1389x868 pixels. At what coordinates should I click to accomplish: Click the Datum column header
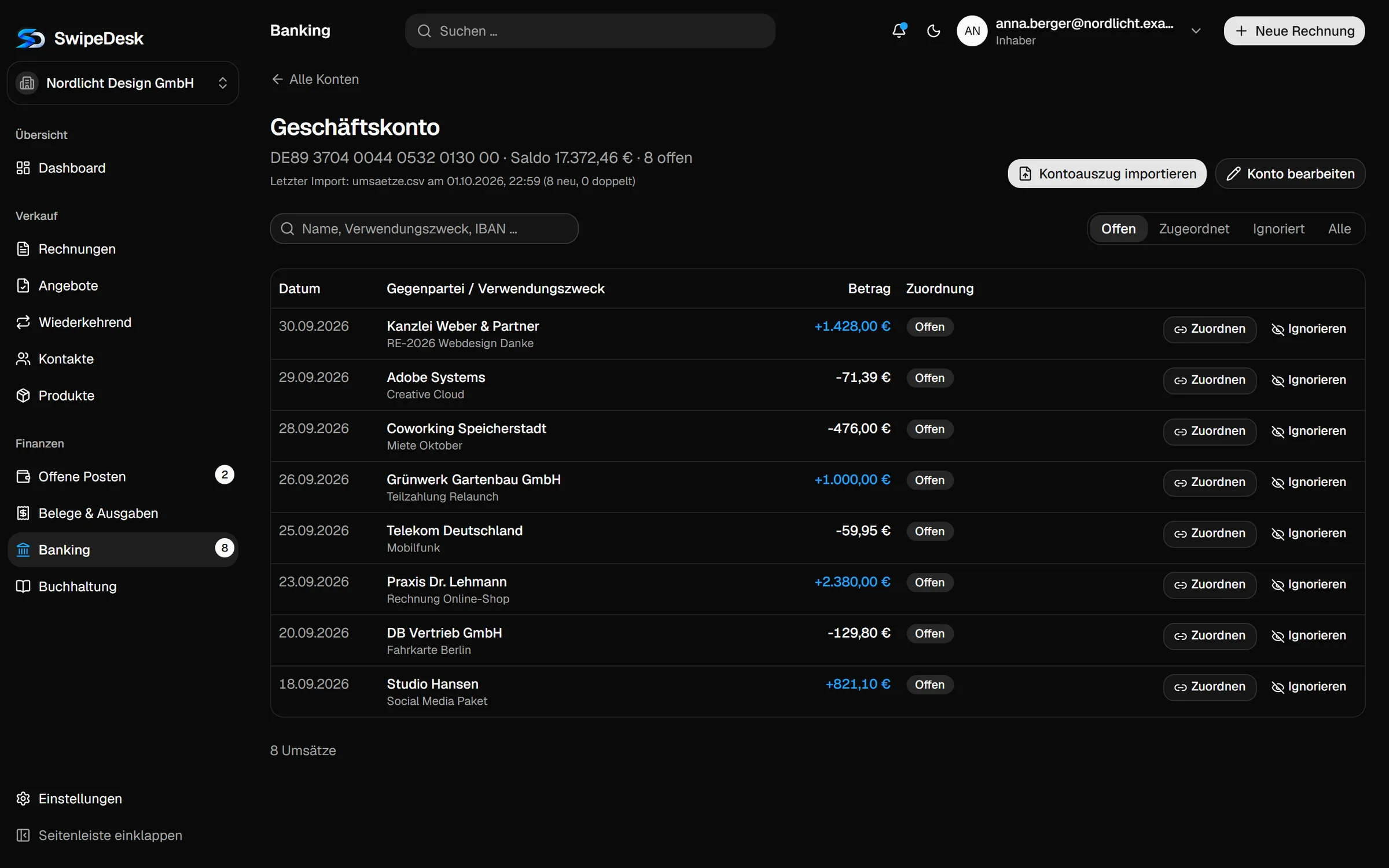299,289
